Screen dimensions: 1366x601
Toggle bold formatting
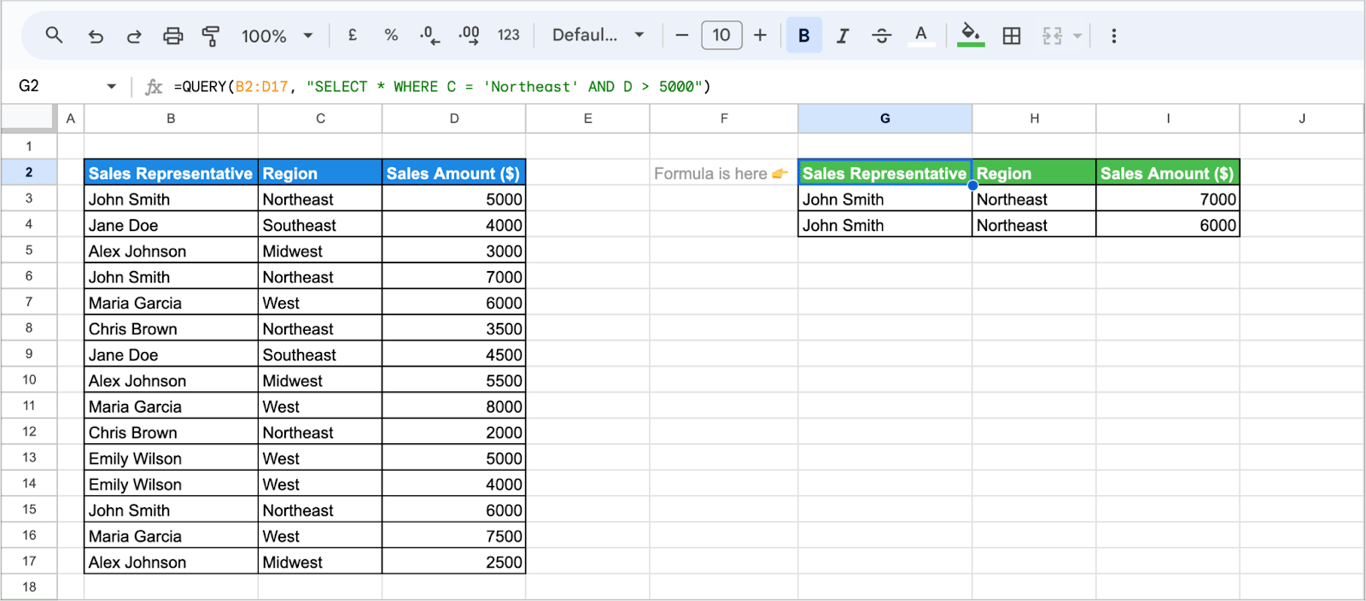click(x=804, y=36)
